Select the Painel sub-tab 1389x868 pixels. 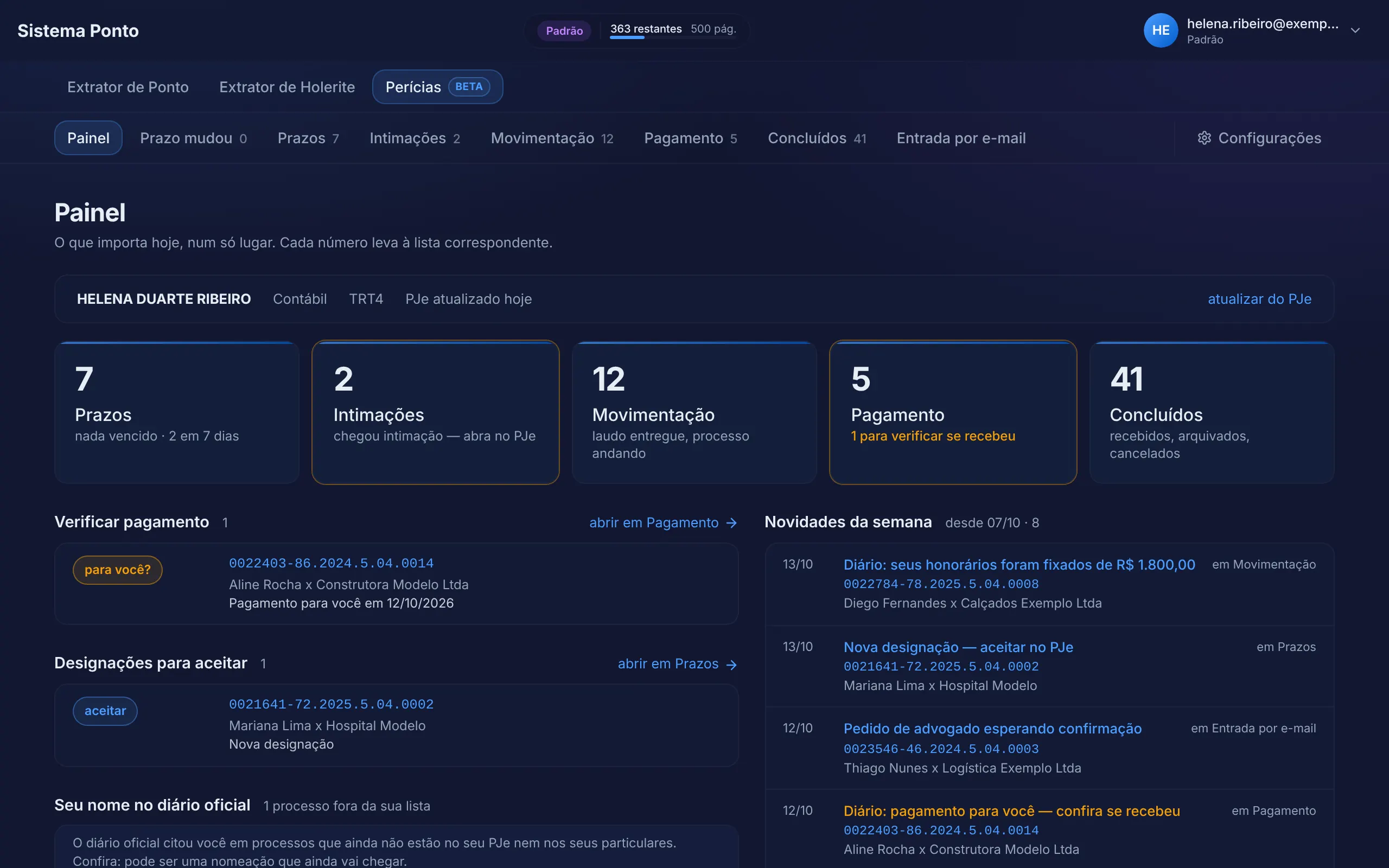click(88, 138)
